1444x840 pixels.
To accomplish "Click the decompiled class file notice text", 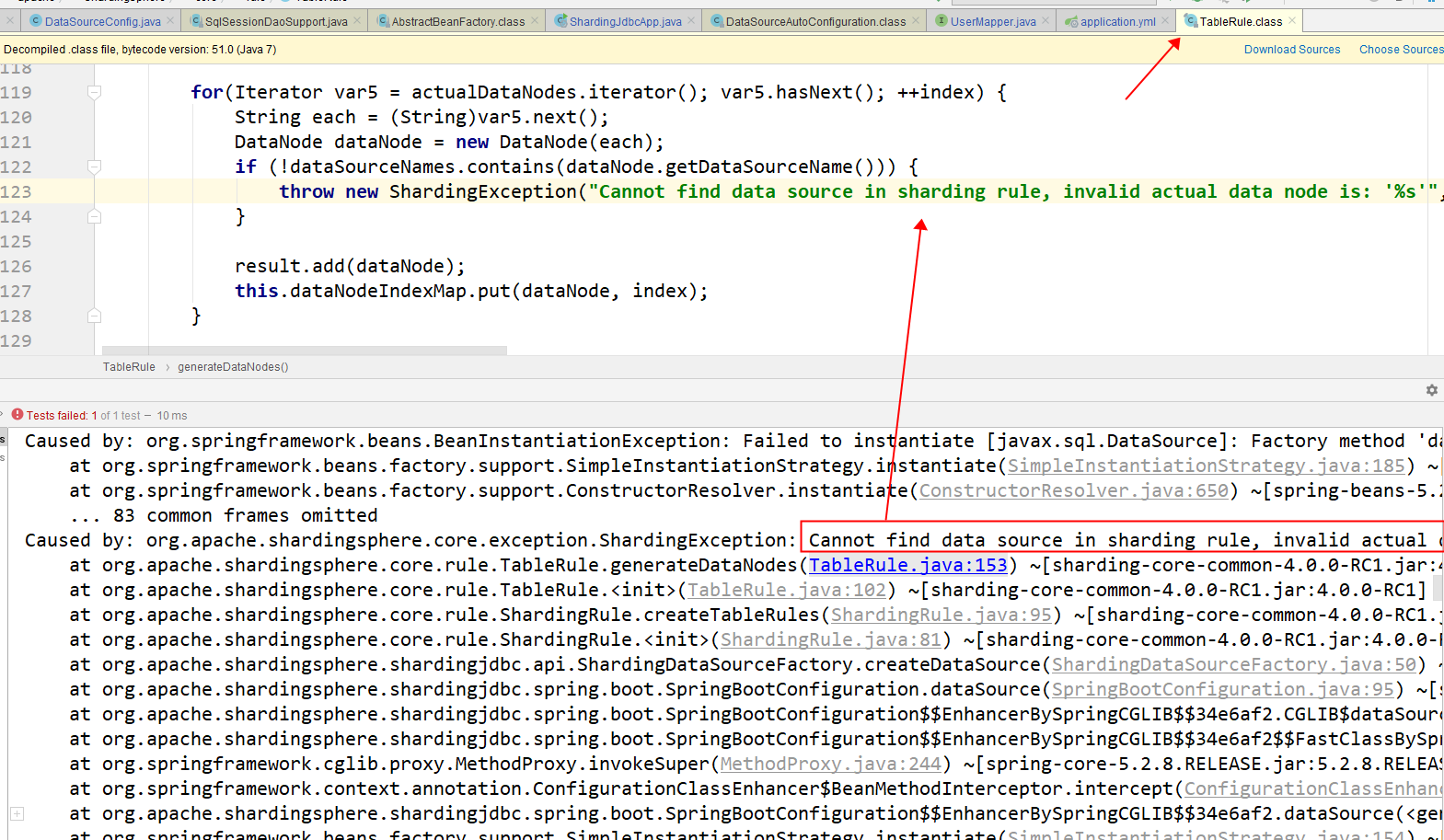I will pos(140,50).
